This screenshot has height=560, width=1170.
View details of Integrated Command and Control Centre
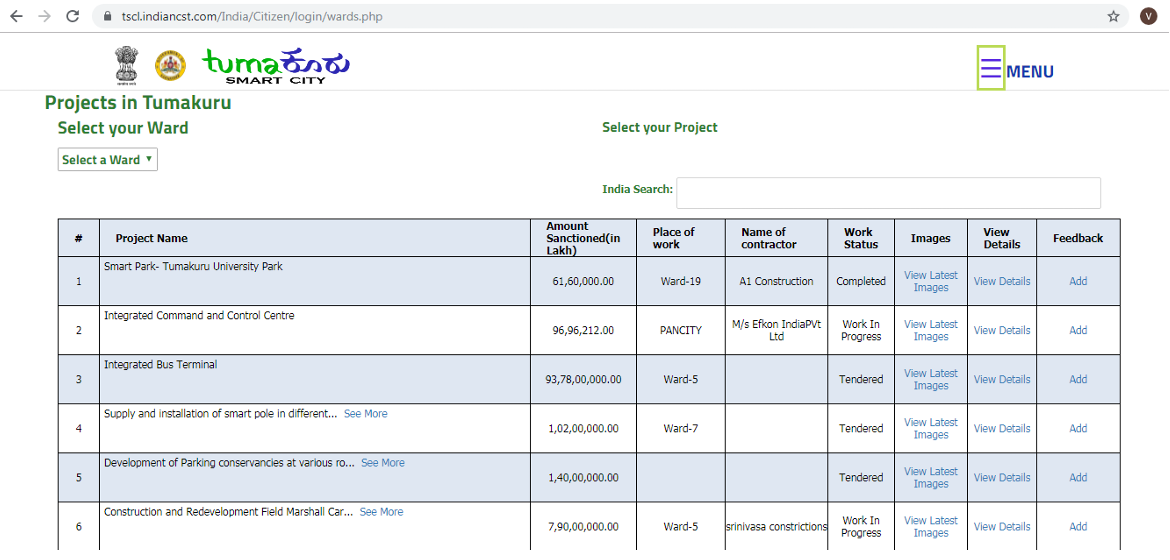pos(1001,331)
